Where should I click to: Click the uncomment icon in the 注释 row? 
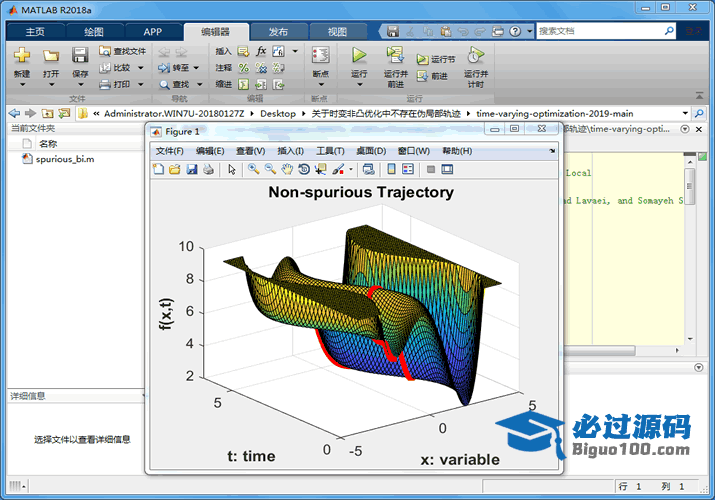261,68
